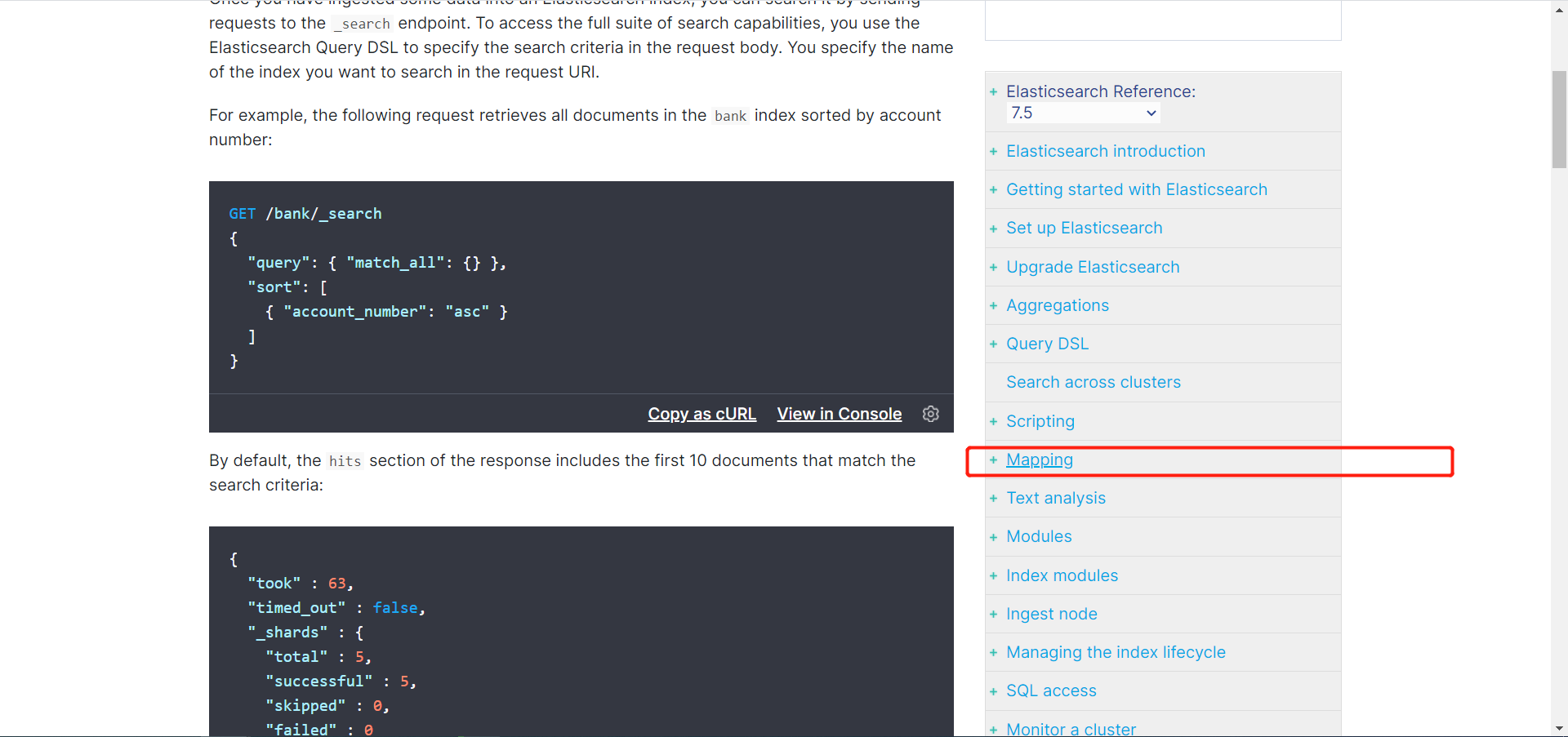Expand the Query DSL plus icon

point(993,344)
